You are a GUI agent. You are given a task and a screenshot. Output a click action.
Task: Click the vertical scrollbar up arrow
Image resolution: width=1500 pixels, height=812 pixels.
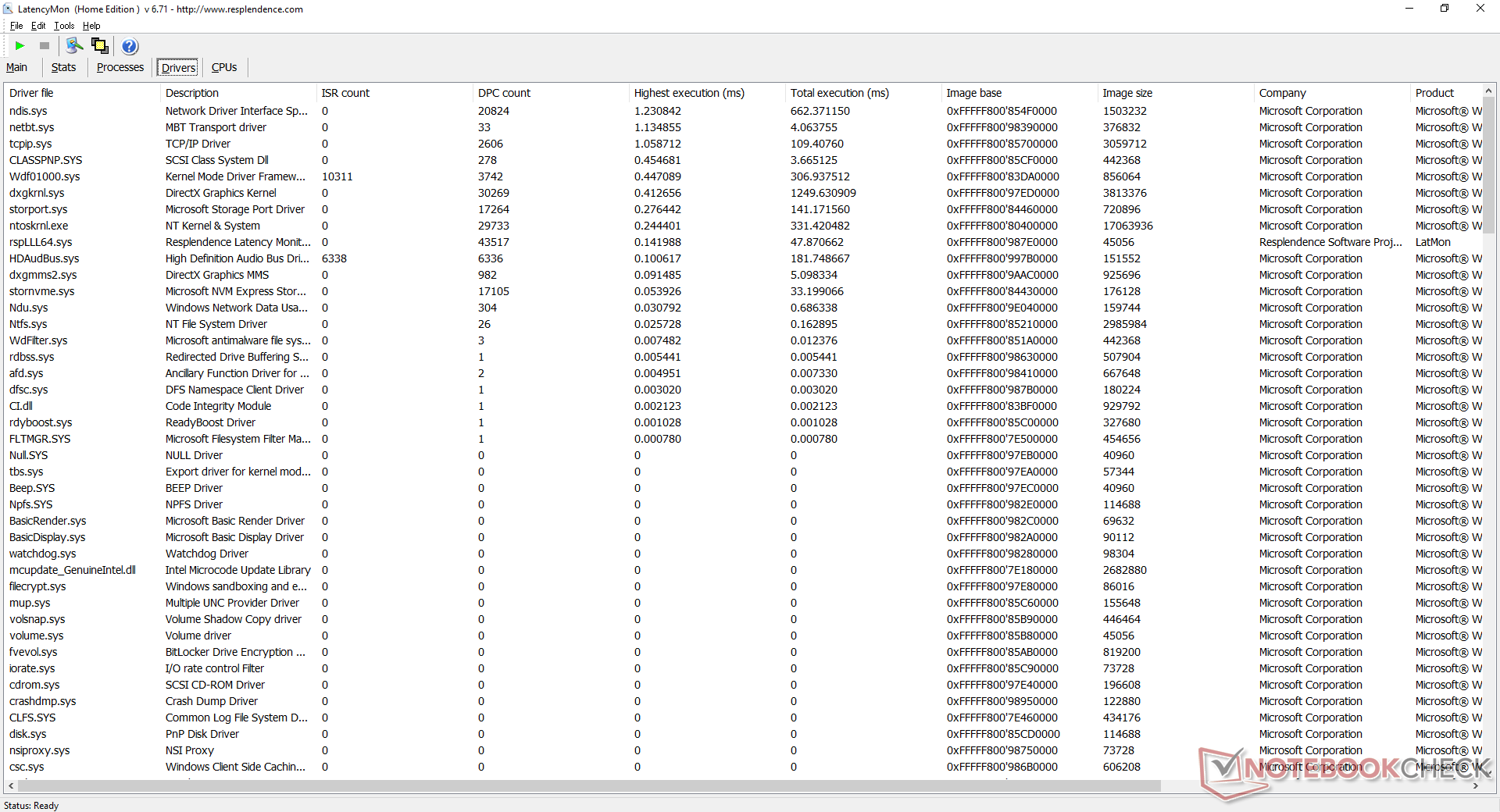(1488, 91)
